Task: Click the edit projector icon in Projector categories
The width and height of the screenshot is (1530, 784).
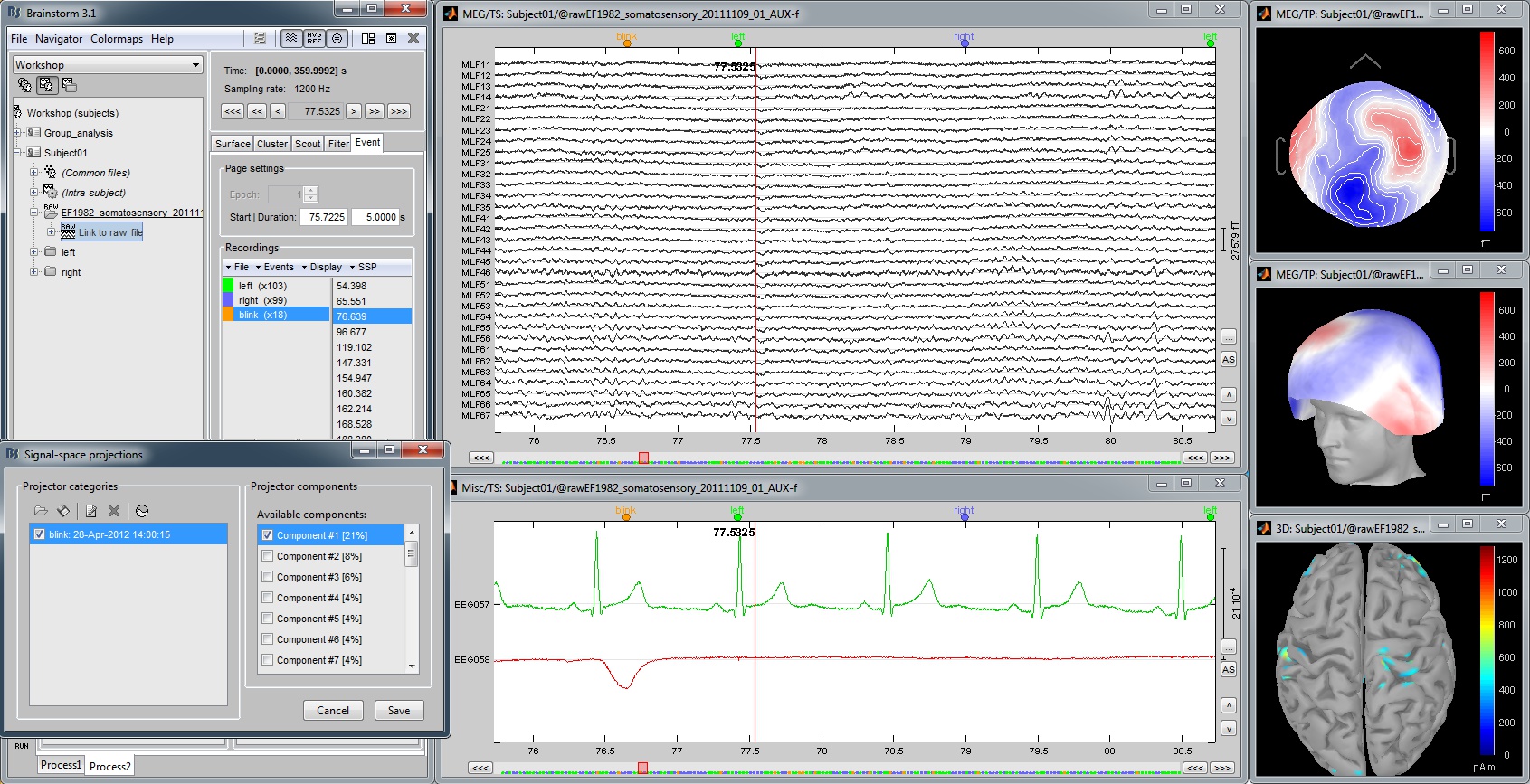Action: click(90, 511)
